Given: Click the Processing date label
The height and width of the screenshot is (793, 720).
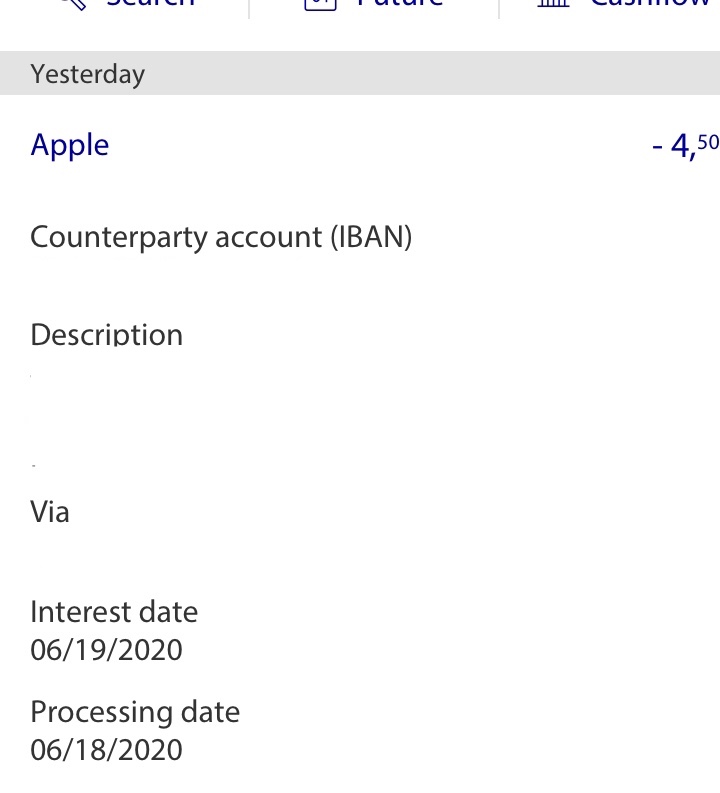Looking at the screenshot, I should coord(135,711).
